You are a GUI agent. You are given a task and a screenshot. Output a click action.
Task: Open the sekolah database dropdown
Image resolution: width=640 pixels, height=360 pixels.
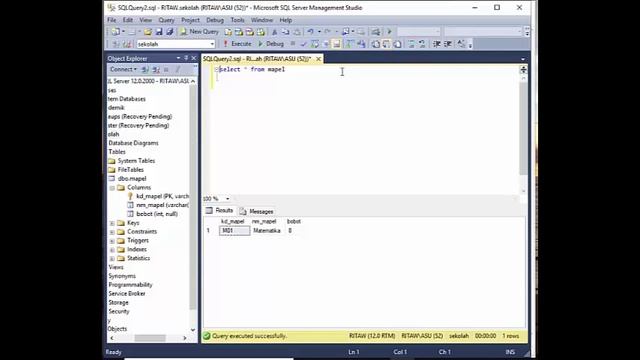click(x=212, y=44)
